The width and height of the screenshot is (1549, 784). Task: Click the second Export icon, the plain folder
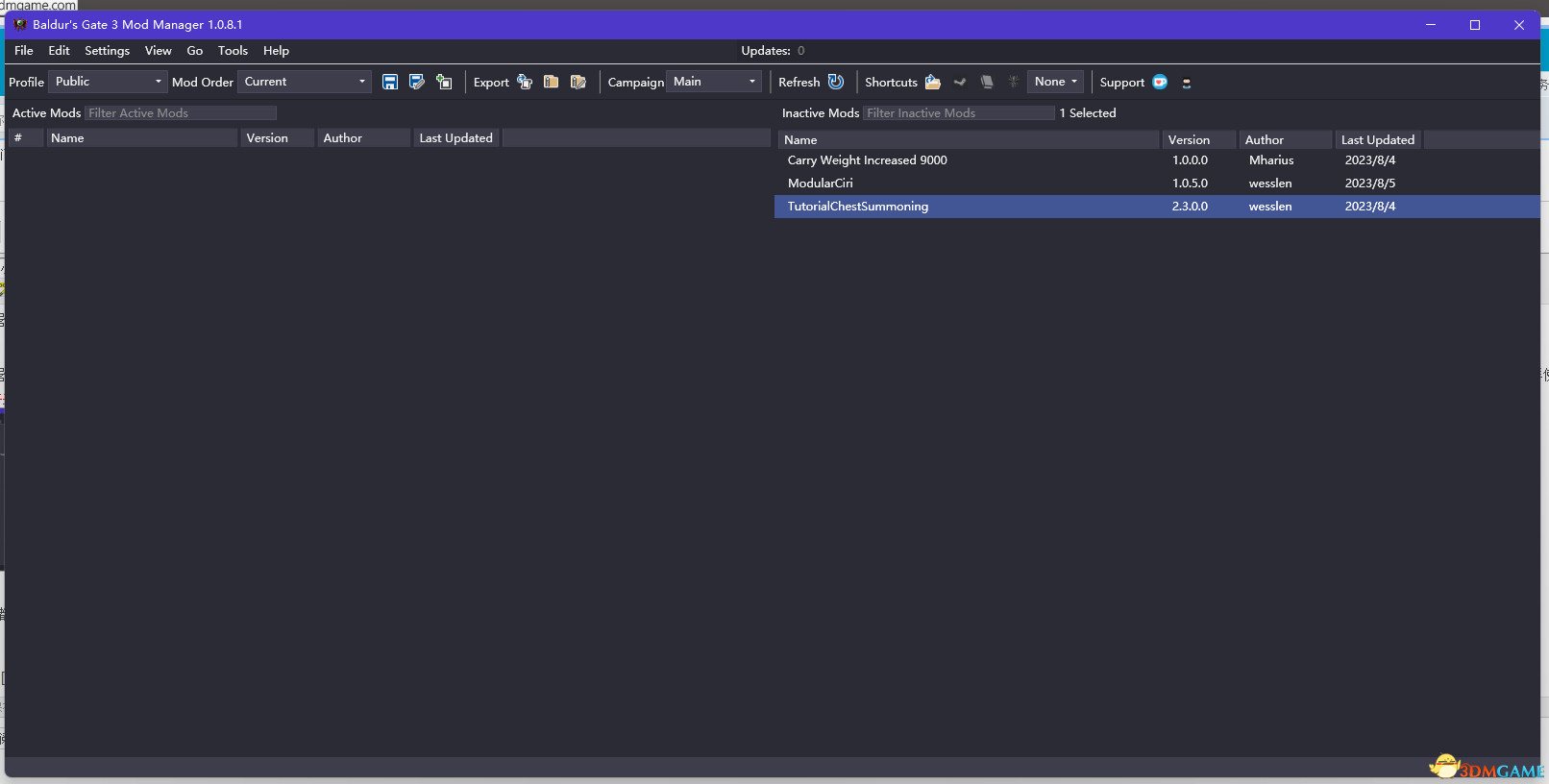(552, 83)
